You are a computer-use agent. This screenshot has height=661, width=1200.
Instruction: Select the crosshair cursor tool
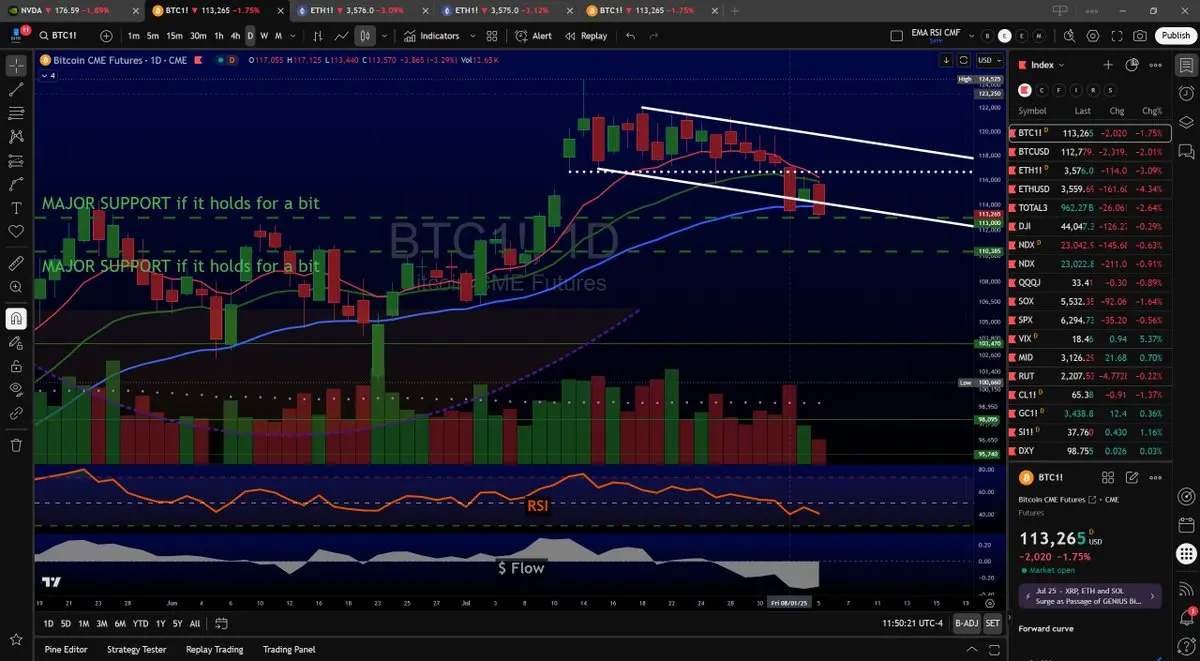point(16,66)
